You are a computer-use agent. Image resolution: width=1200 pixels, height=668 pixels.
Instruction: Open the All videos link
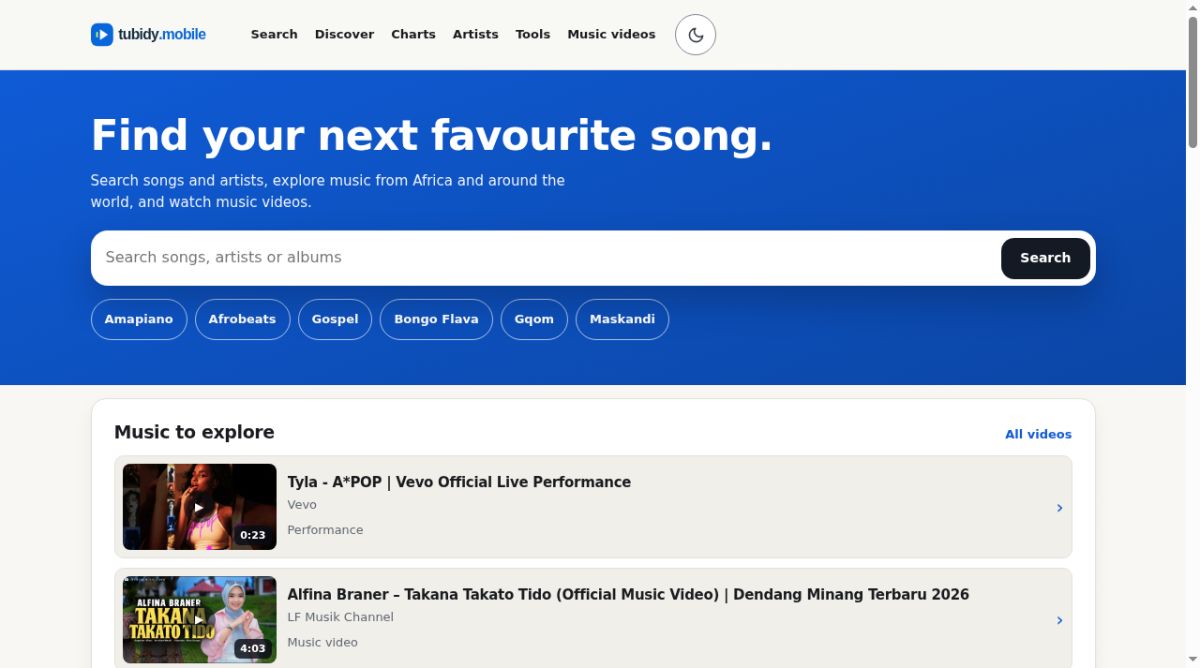(1038, 434)
